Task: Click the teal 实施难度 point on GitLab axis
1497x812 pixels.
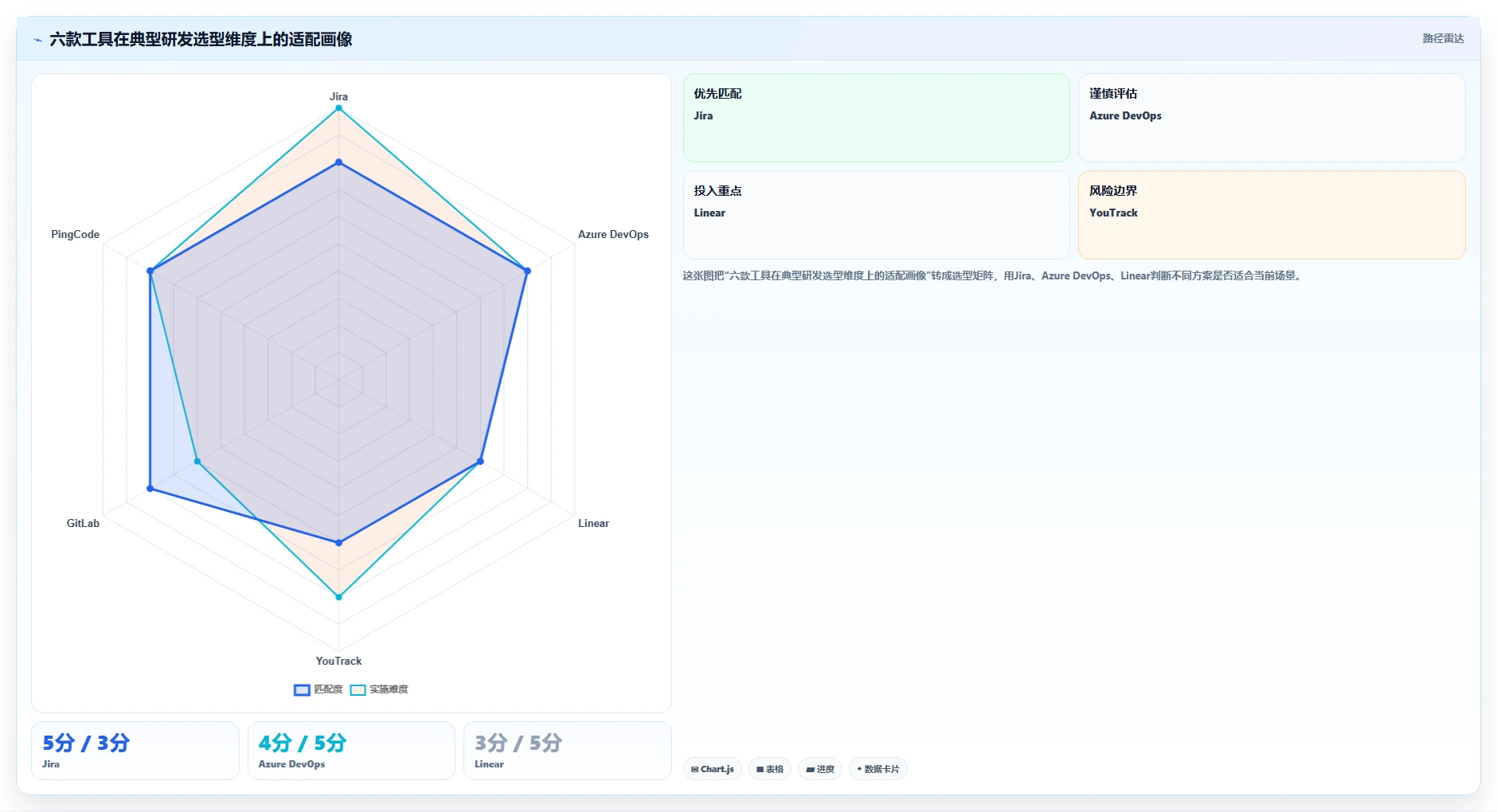Action: pos(197,462)
